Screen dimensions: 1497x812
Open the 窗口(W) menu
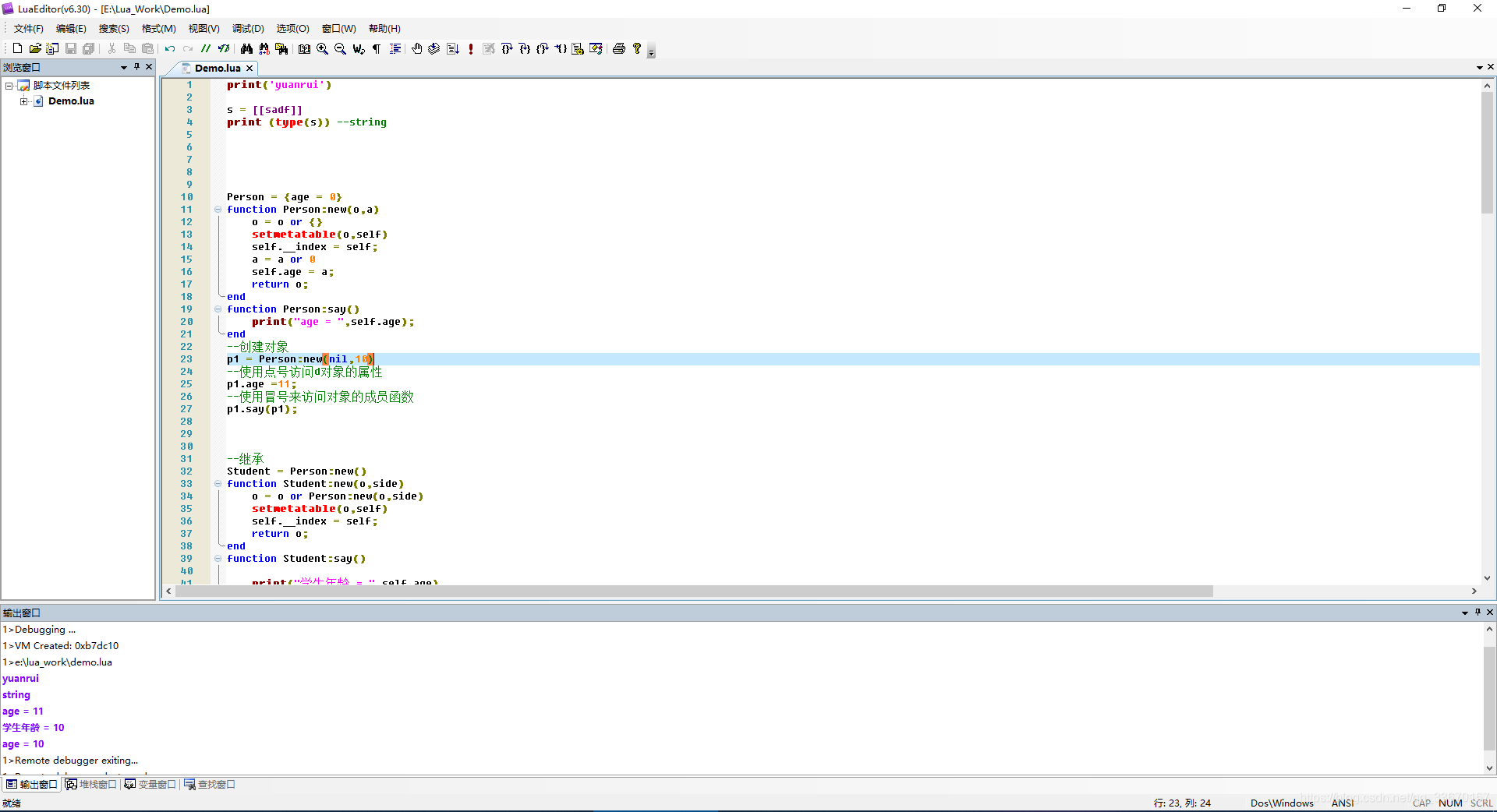coord(339,29)
